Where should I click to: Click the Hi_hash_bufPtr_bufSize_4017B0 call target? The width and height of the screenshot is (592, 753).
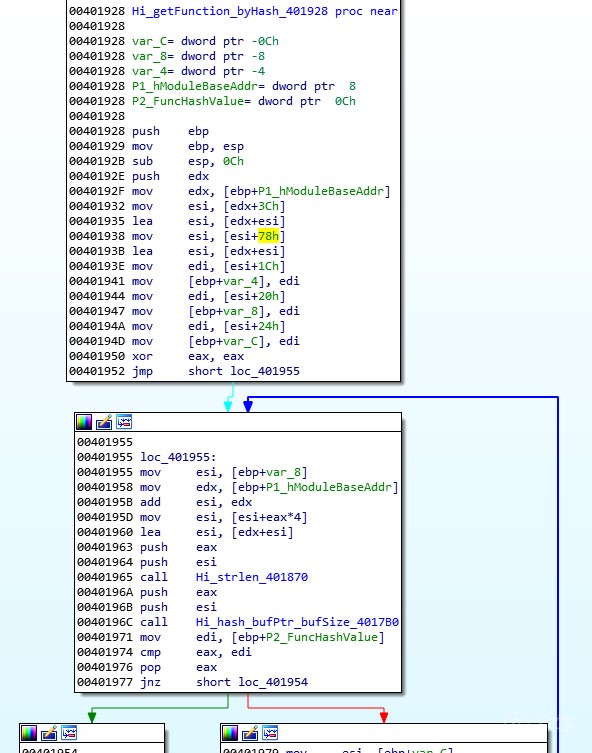coord(297,622)
